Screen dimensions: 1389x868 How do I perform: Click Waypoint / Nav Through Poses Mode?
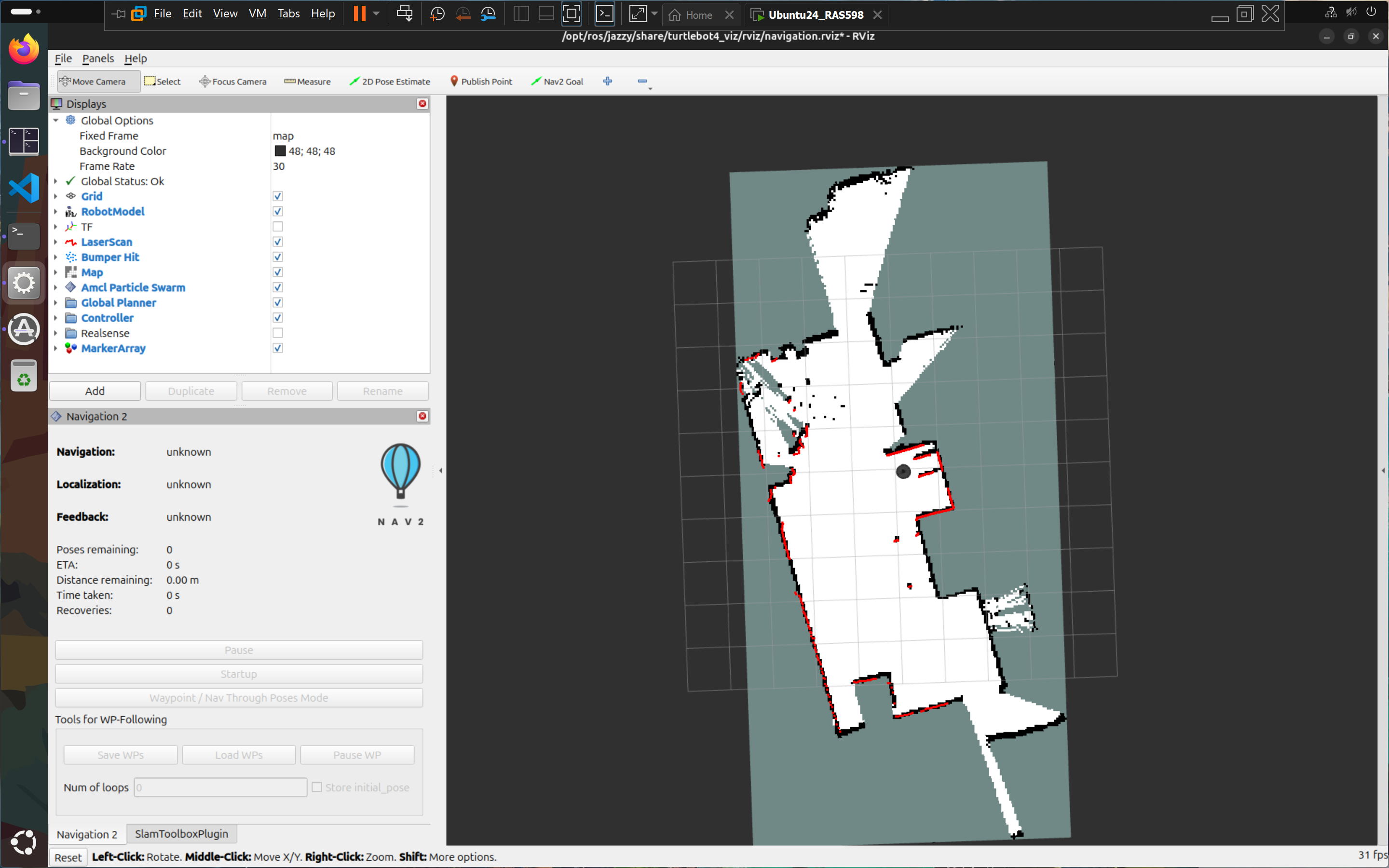tap(239, 697)
